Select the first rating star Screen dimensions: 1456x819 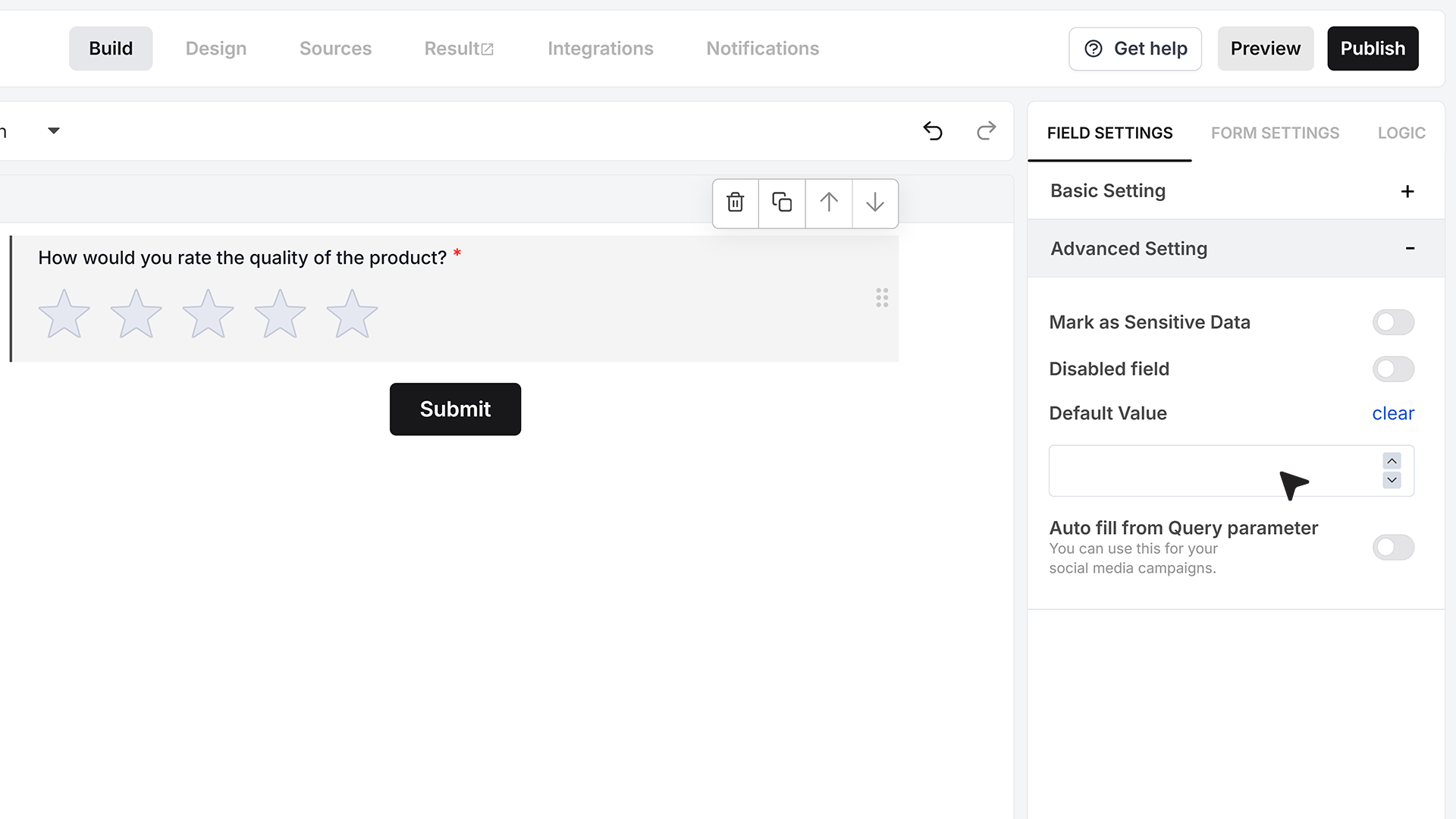(64, 314)
